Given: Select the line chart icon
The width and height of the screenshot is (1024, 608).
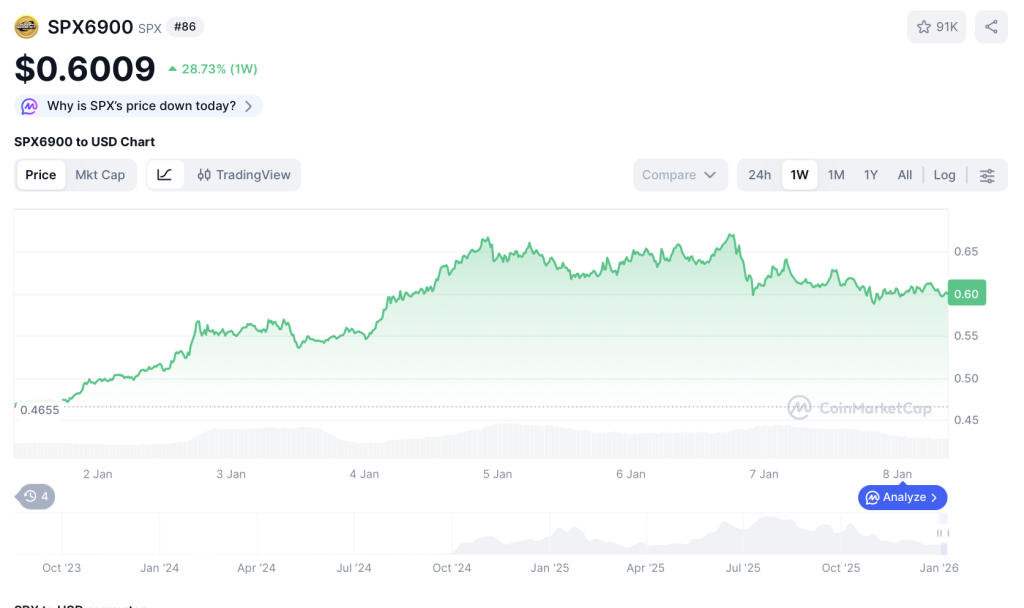Looking at the screenshot, I should pos(165,174).
